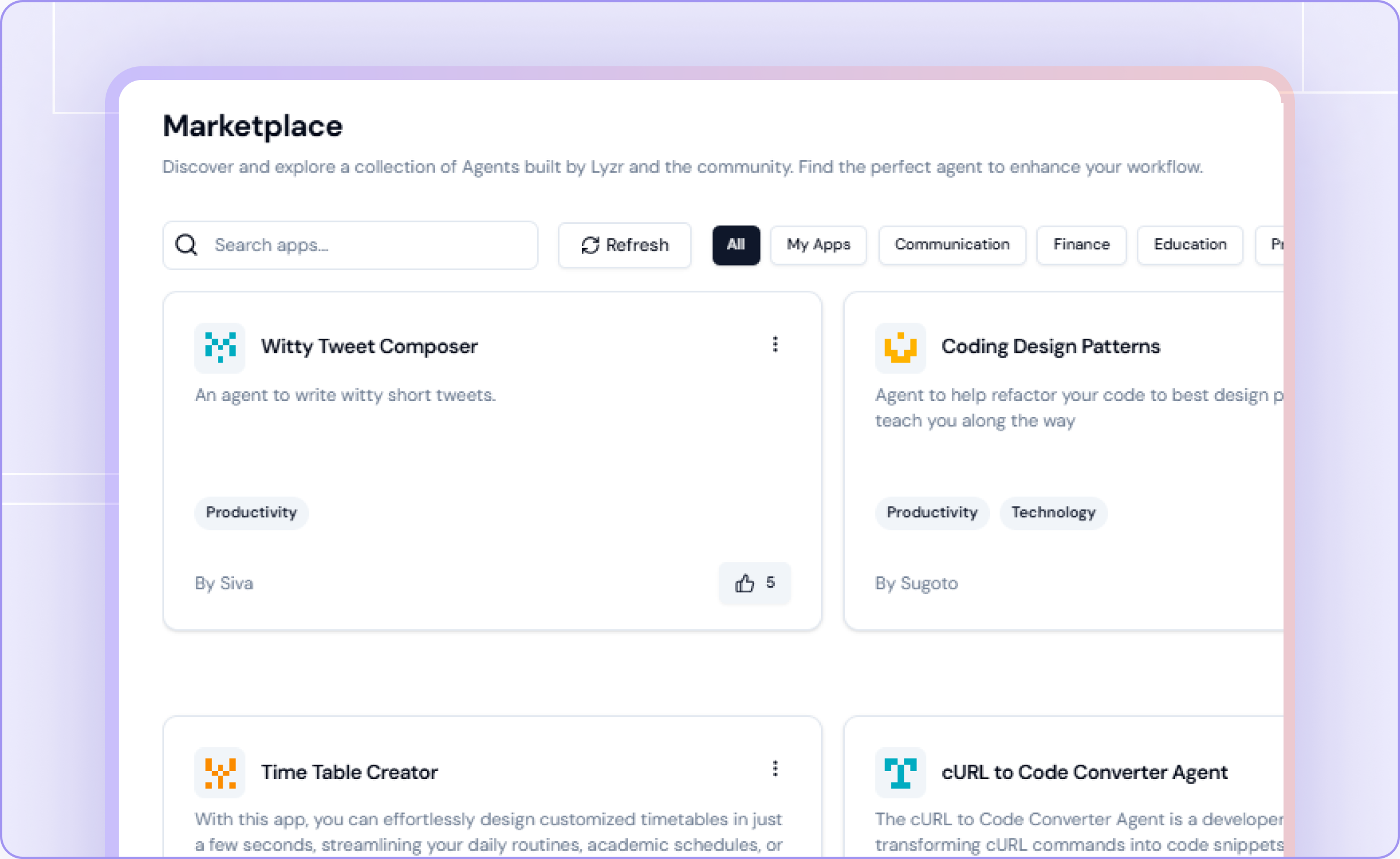Switch to the My Apps filter
Screen dimensions: 1400x859
pos(818,245)
